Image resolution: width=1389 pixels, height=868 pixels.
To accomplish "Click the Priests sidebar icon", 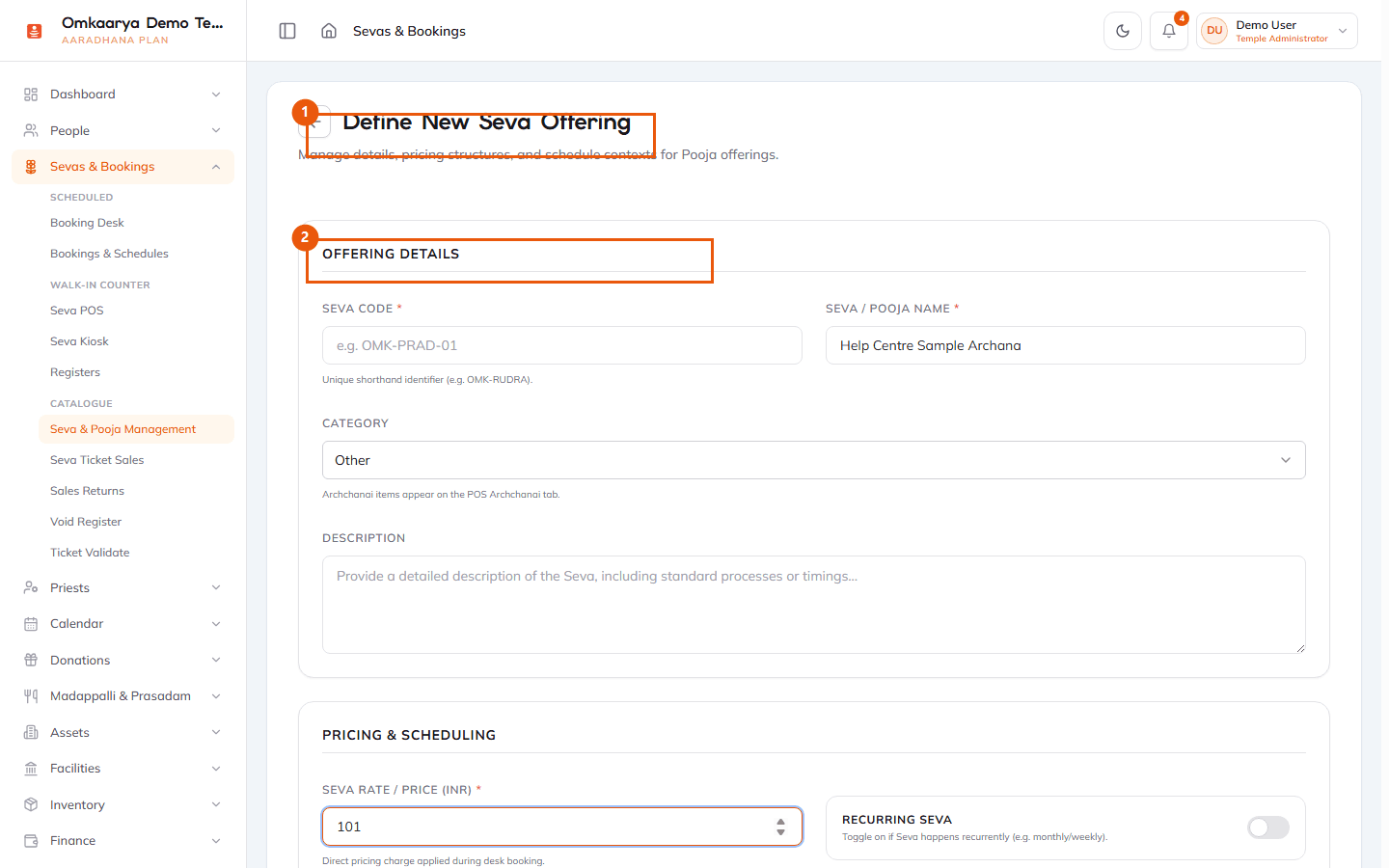I will coord(31,587).
